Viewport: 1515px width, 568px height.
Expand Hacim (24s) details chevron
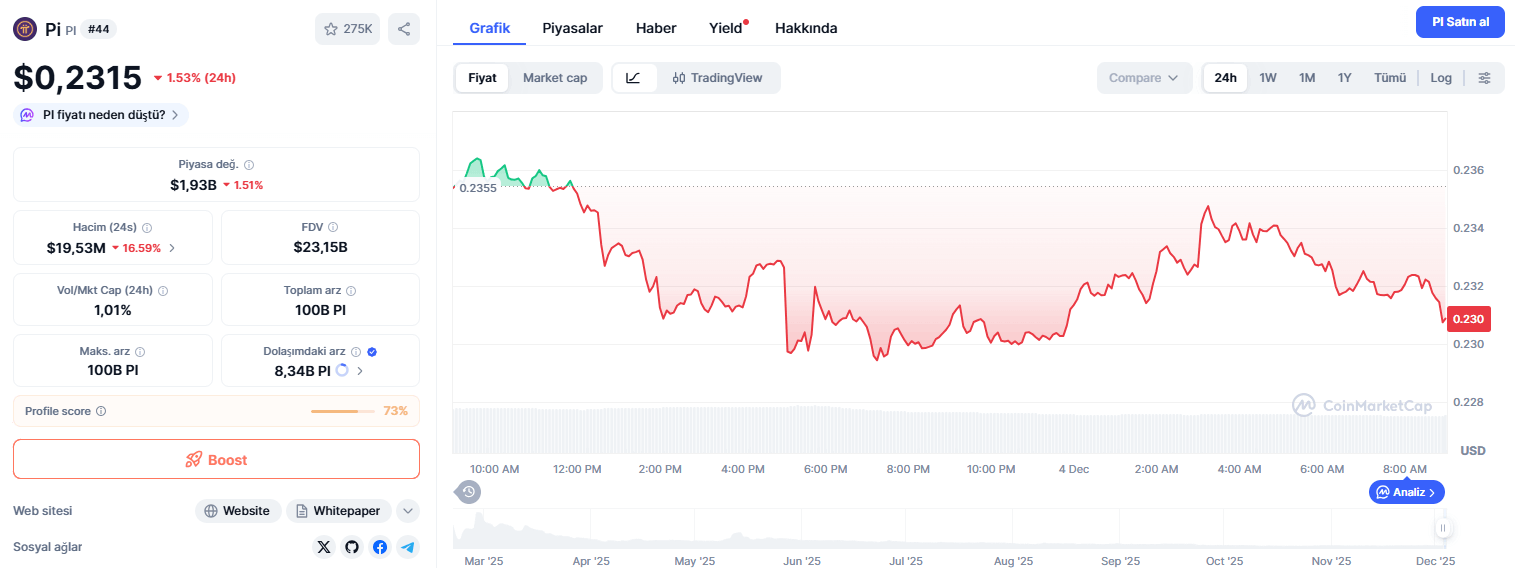(x=172, y=248)
